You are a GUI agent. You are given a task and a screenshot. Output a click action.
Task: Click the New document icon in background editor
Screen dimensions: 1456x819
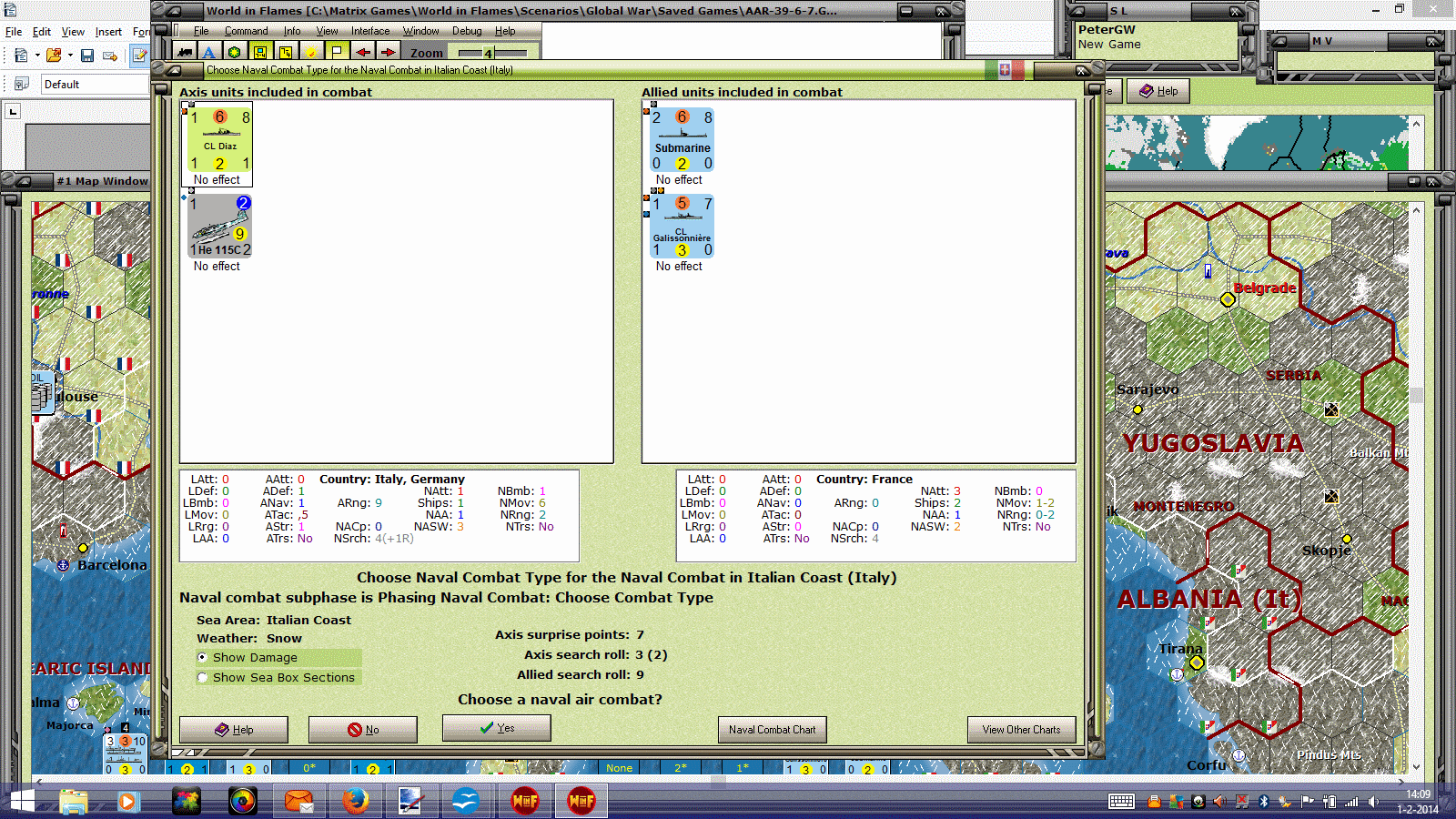pyautogui.click(x=21, y=56)
